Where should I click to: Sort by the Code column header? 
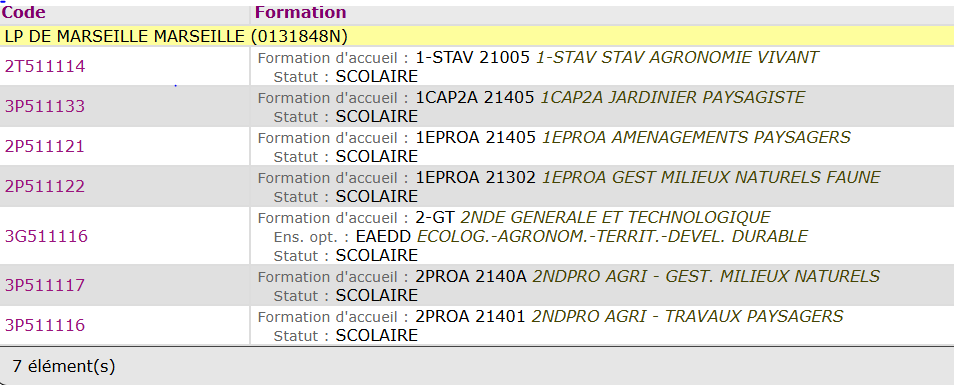coord(24,12)
